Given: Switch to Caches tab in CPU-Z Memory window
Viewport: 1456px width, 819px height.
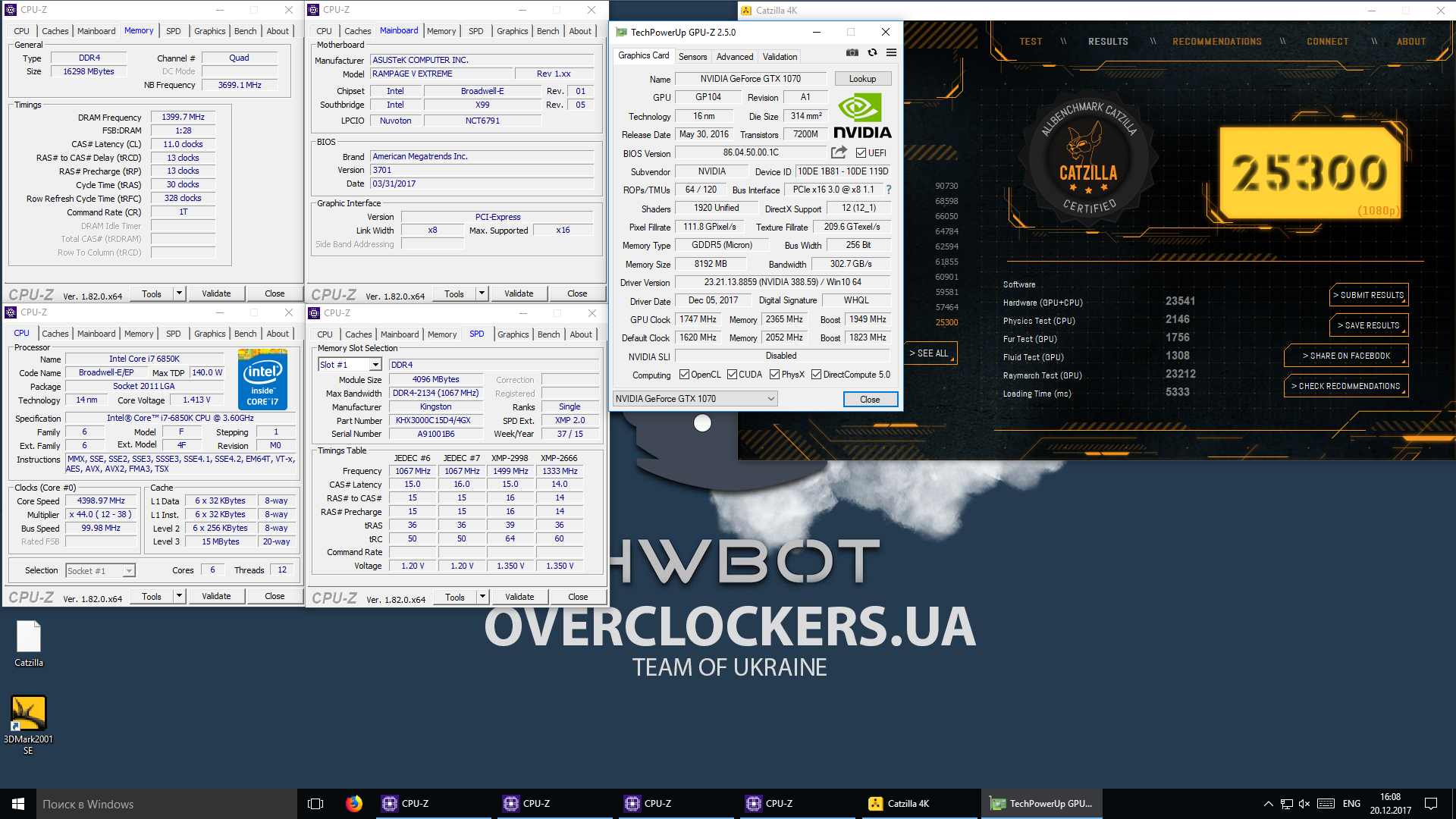Looking at the screenshot, I should [55, 31].
